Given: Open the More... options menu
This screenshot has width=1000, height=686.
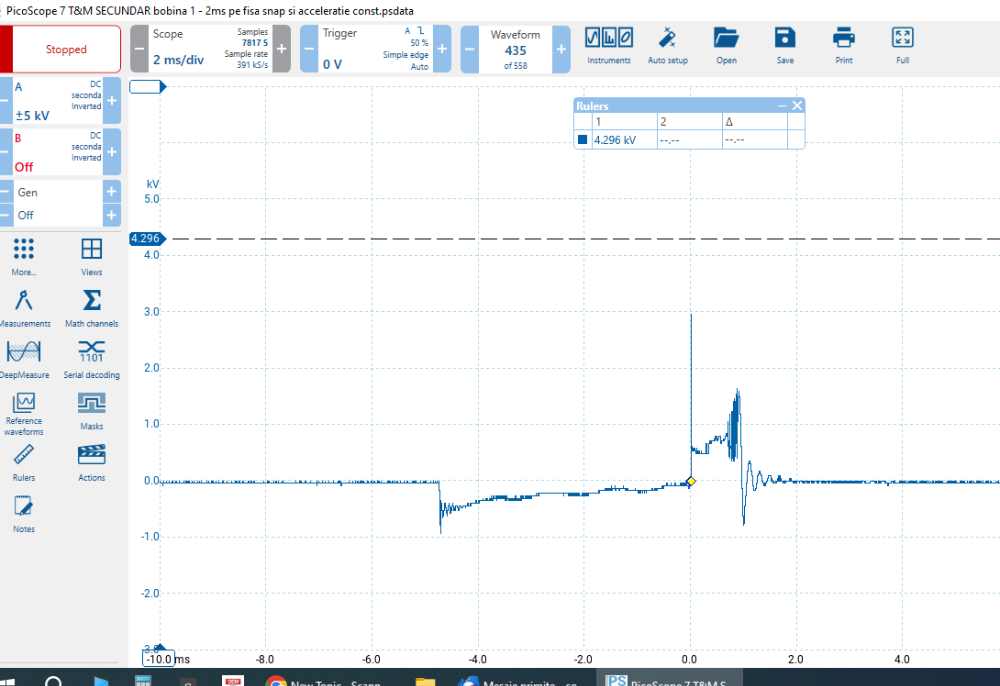Looking at the screenshot, I should pos(25,253).
